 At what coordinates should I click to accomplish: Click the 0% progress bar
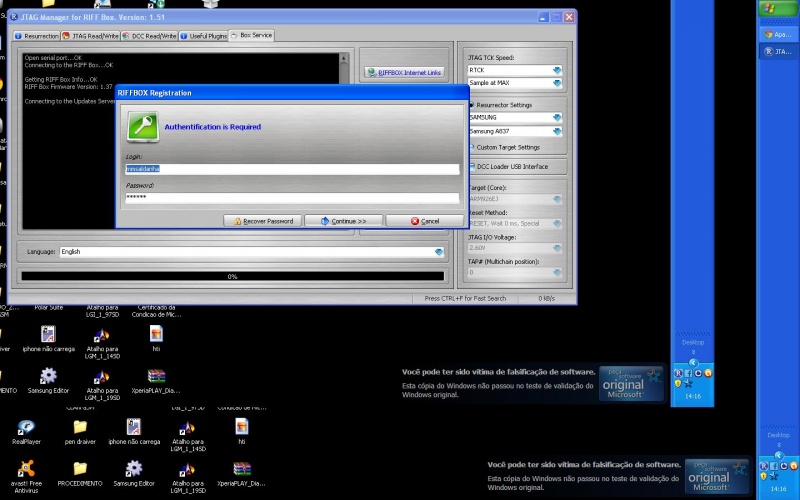coord(233,277)
